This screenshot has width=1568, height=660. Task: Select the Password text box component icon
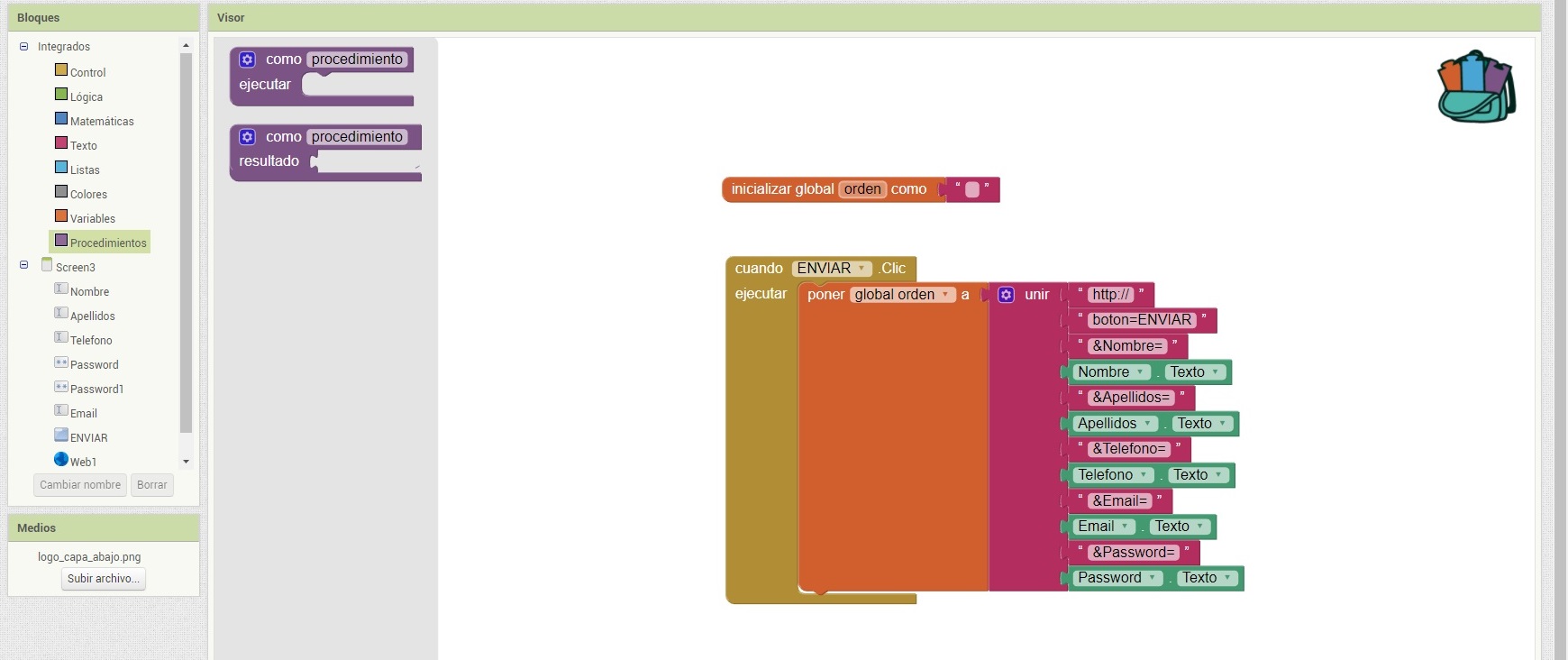point(61,362)
